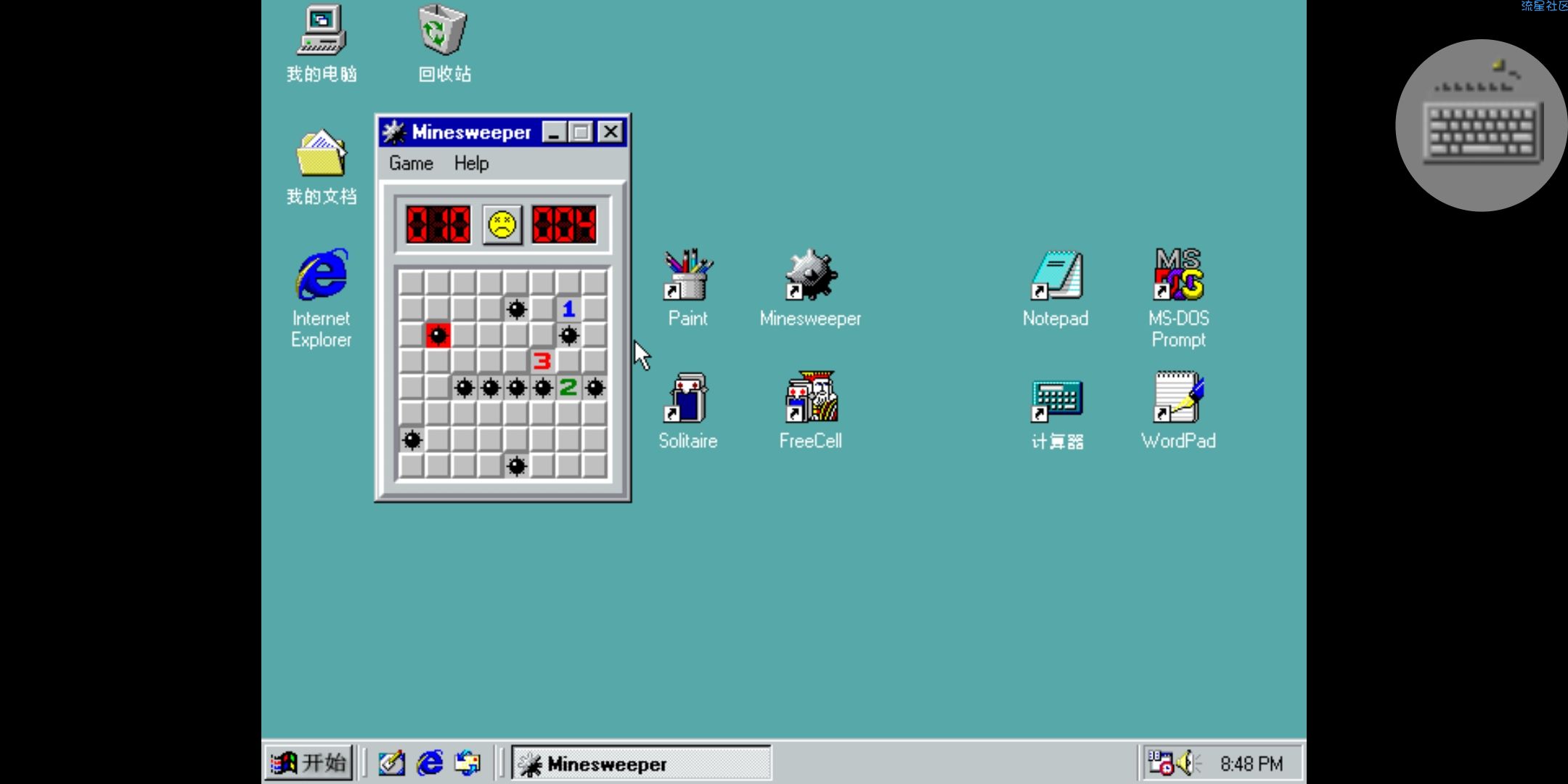The image size is (1568, 784).
Task: Launch Internet Explorer from quick launch
Action: point(430,763)
